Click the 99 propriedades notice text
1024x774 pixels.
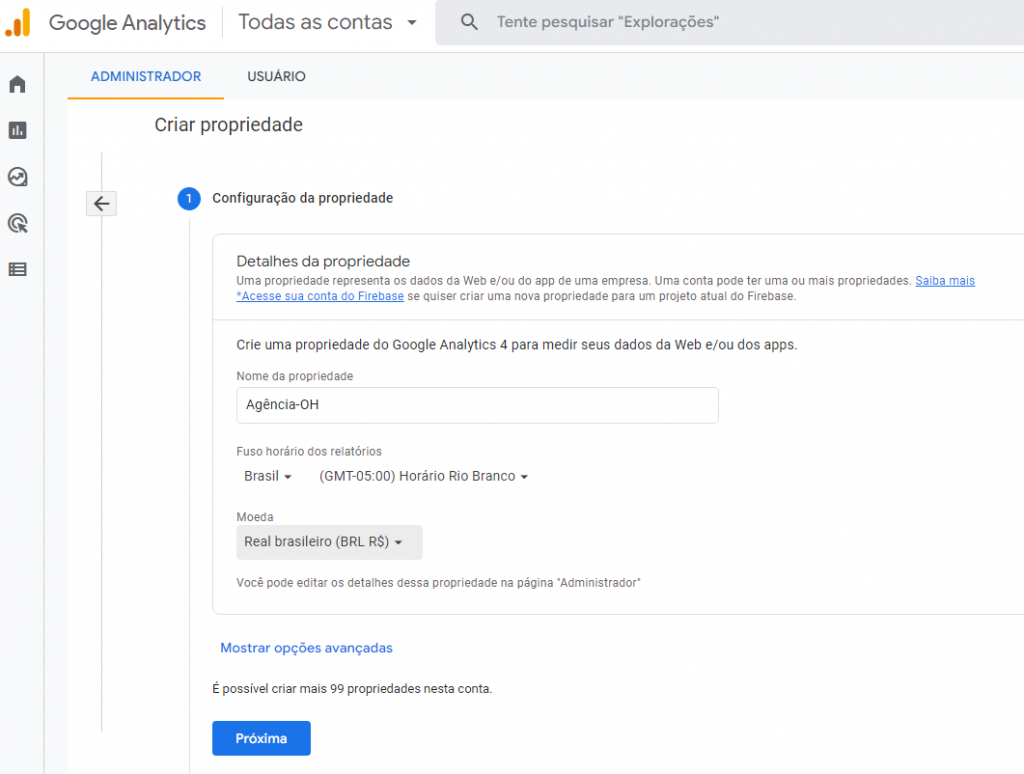(x=352, y=688)
